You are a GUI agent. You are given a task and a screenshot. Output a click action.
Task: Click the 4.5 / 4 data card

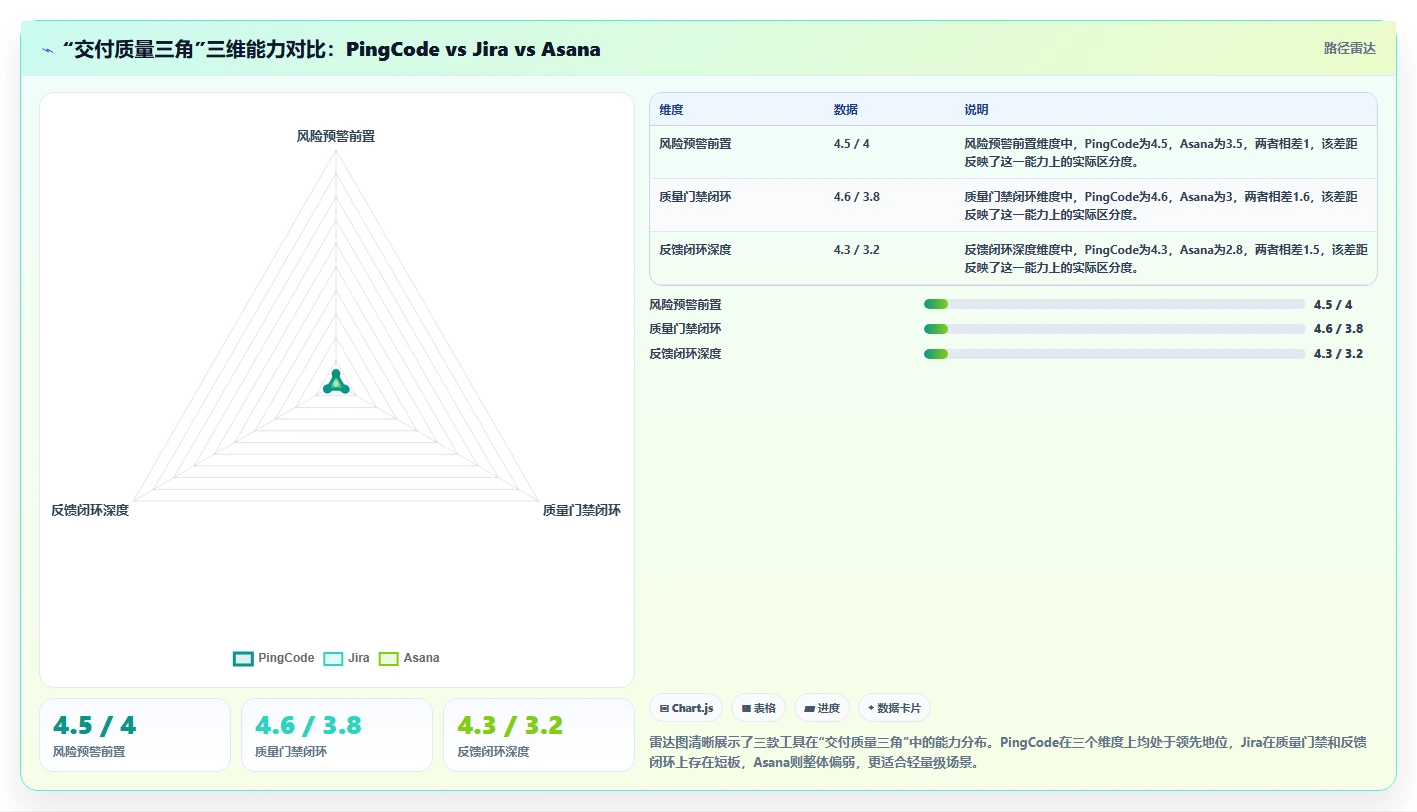135,735
